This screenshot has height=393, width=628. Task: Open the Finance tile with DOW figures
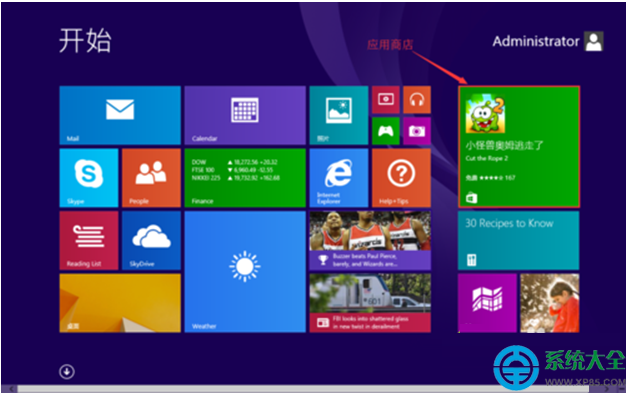(x=245, y=178)
